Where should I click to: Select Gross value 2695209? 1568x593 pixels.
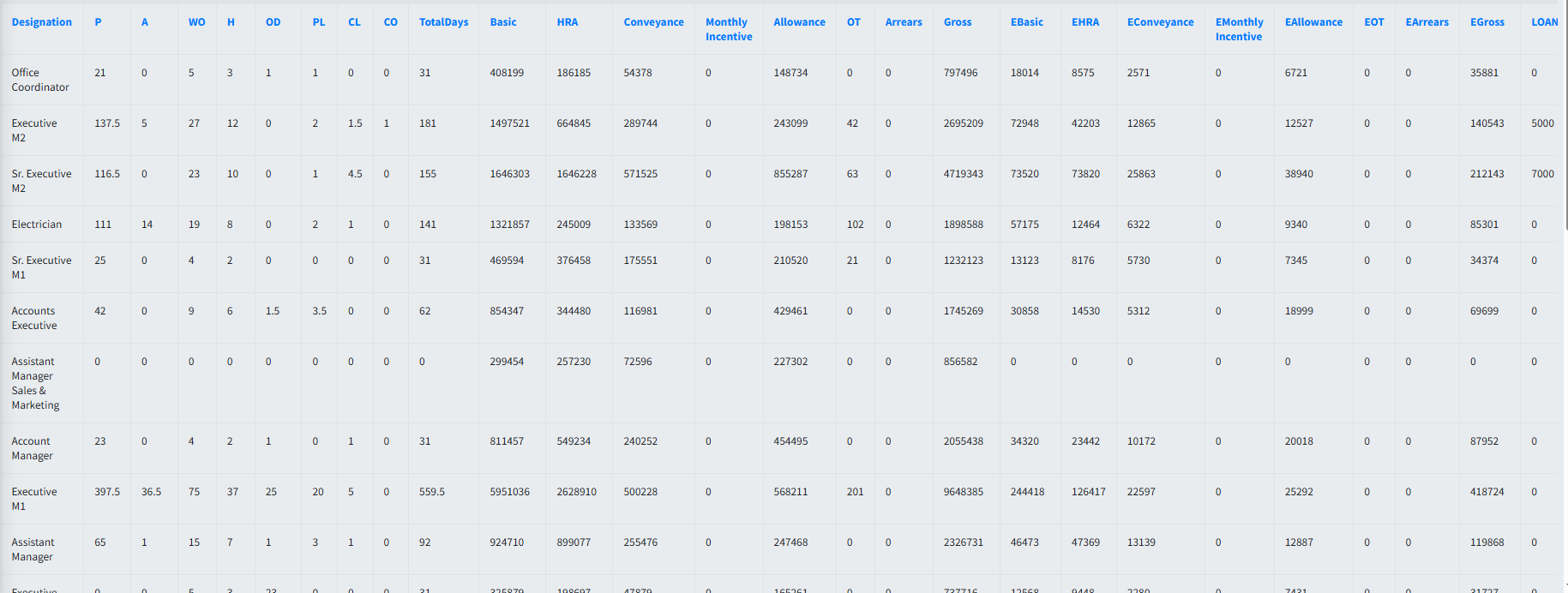963,123
